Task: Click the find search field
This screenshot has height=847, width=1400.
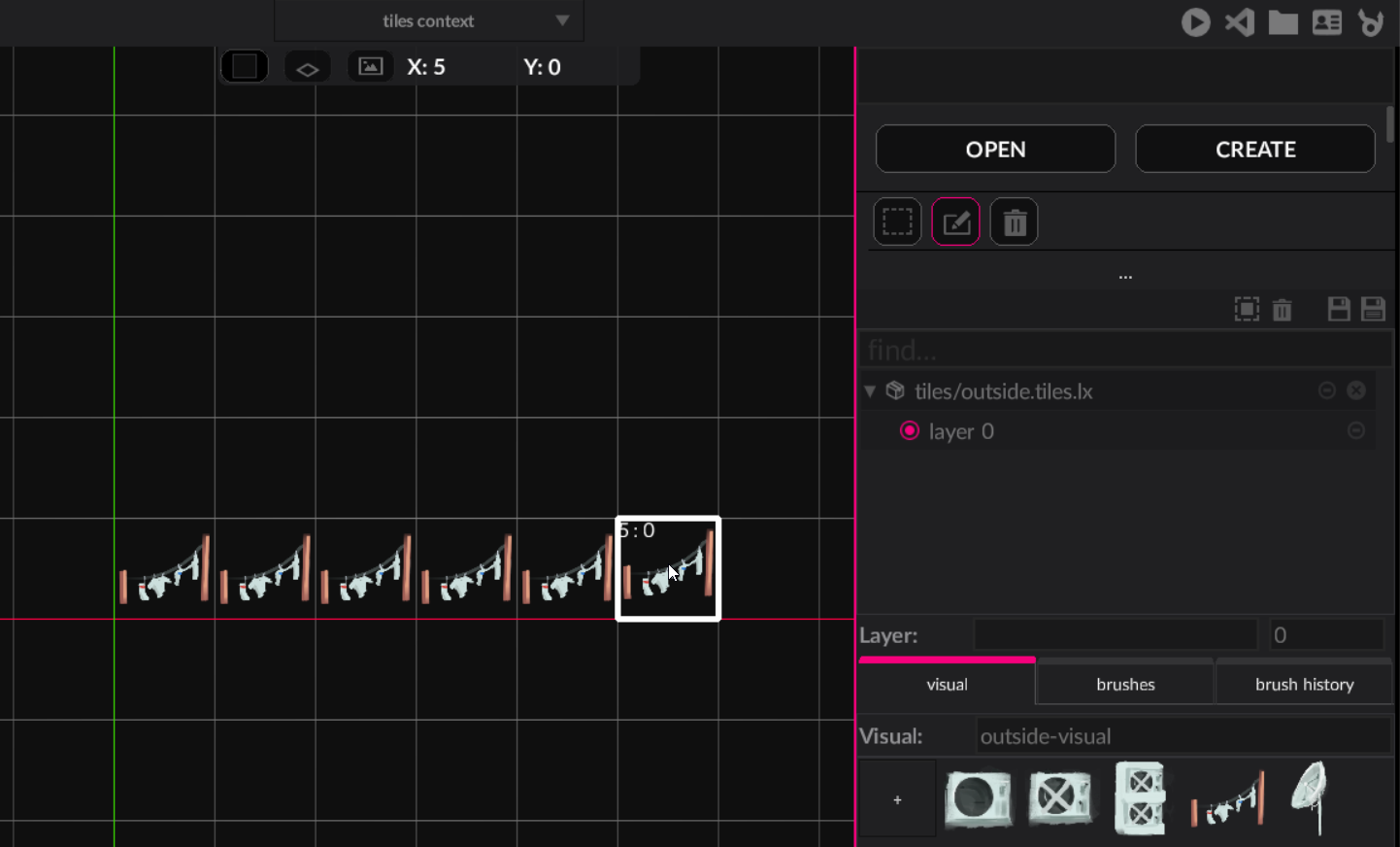Action: click(x=1124, y=350)
